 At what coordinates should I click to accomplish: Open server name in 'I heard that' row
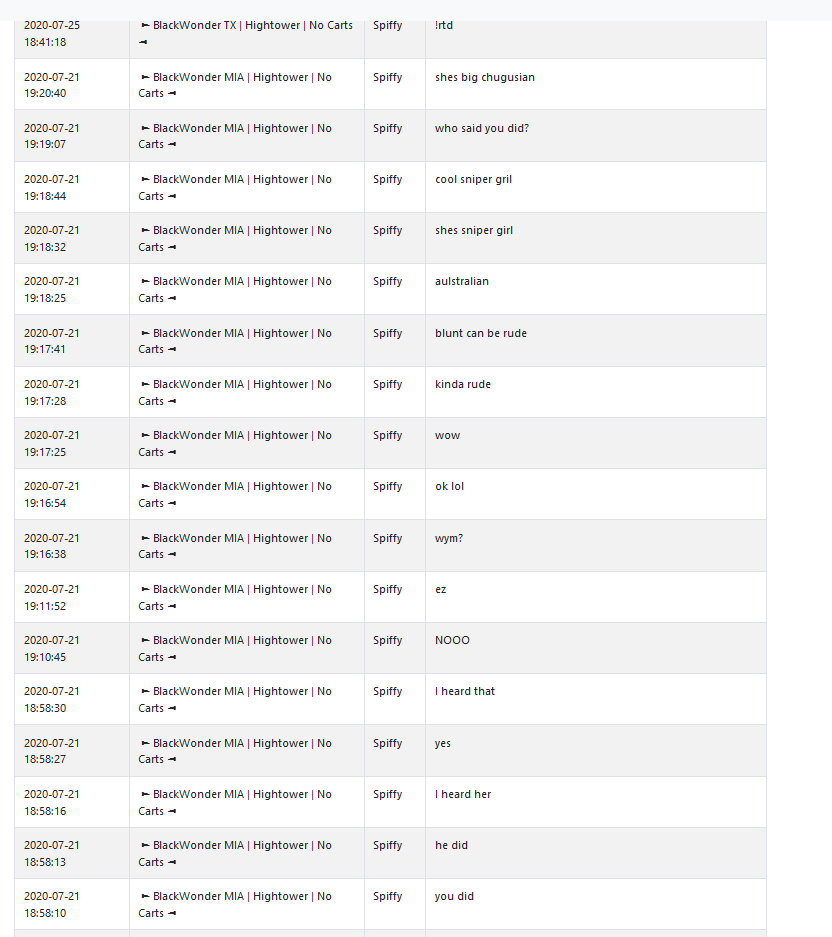235,700
